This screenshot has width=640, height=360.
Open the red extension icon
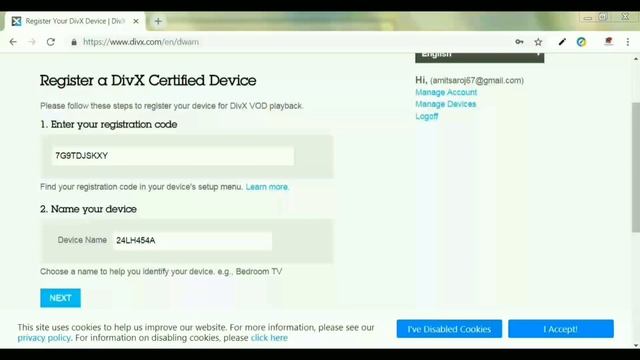coord(609,41)
